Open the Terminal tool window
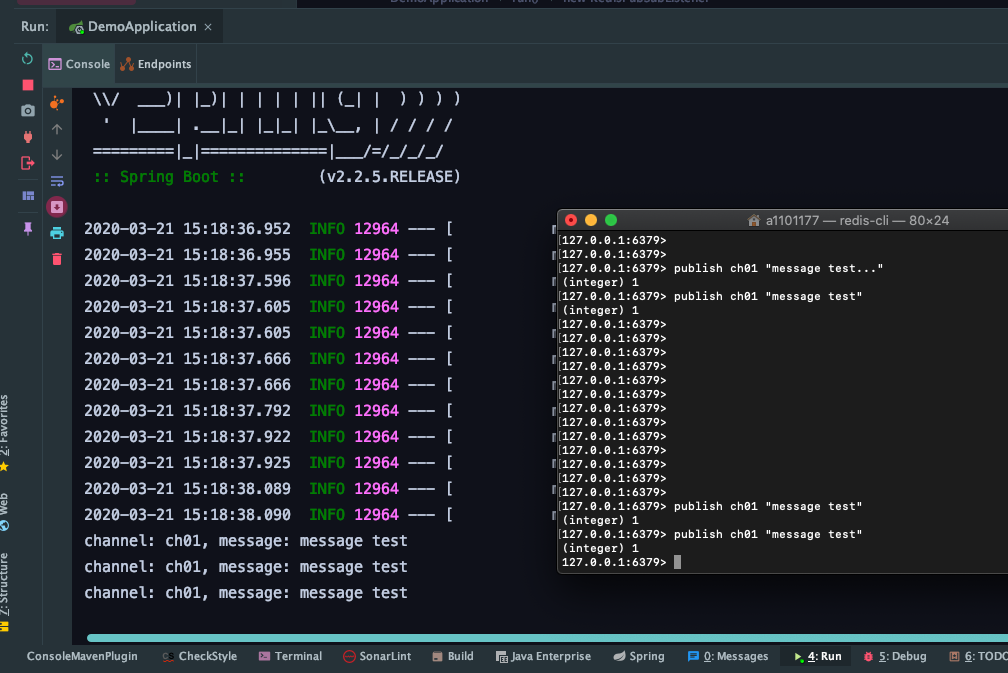Screen dimensions: 1008x673 coord(290,656)
